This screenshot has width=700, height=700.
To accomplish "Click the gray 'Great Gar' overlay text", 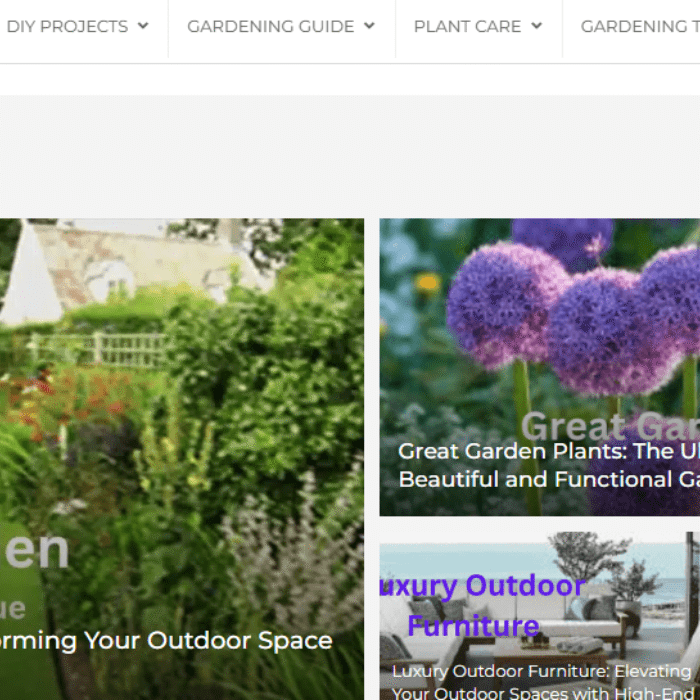I will click(x=610, y=426).
